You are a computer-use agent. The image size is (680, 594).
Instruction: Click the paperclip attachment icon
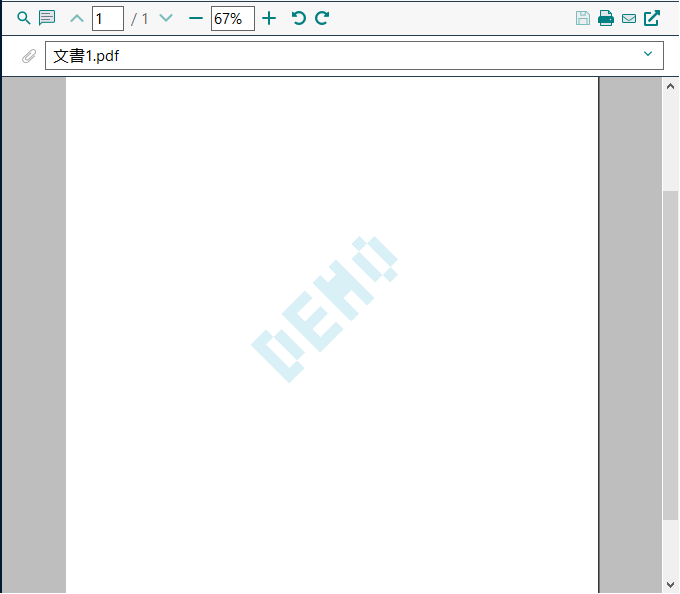pyautogui.click(x=29, y=56)
